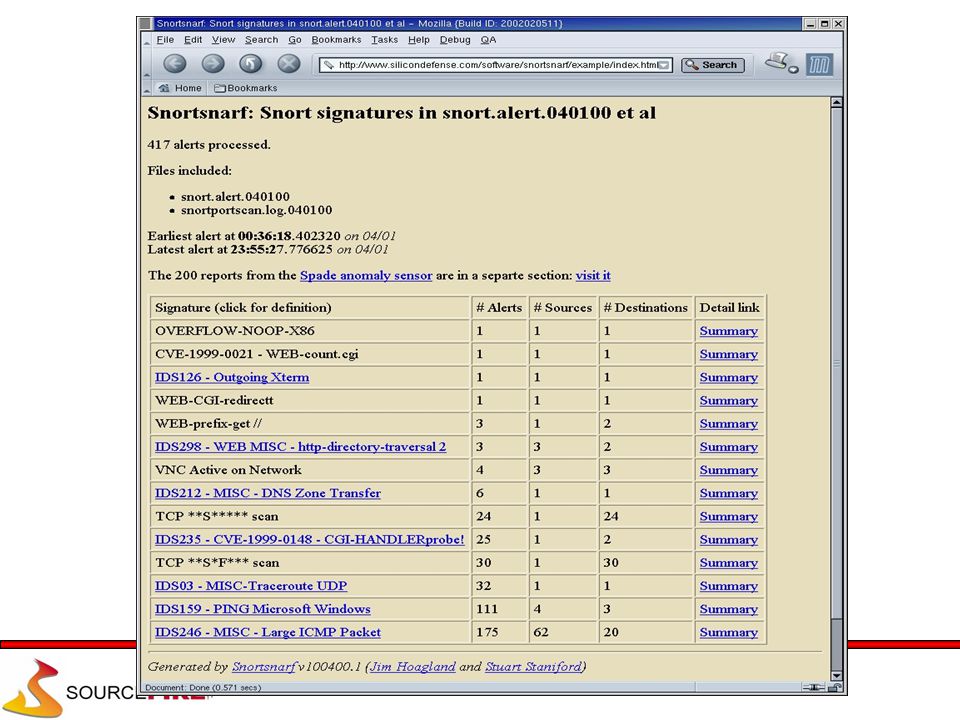Image resolution: width=960 pixels, height=720 pixels.
Task: Collapse the navigation toolbar grippy
Action: point(146,64)
